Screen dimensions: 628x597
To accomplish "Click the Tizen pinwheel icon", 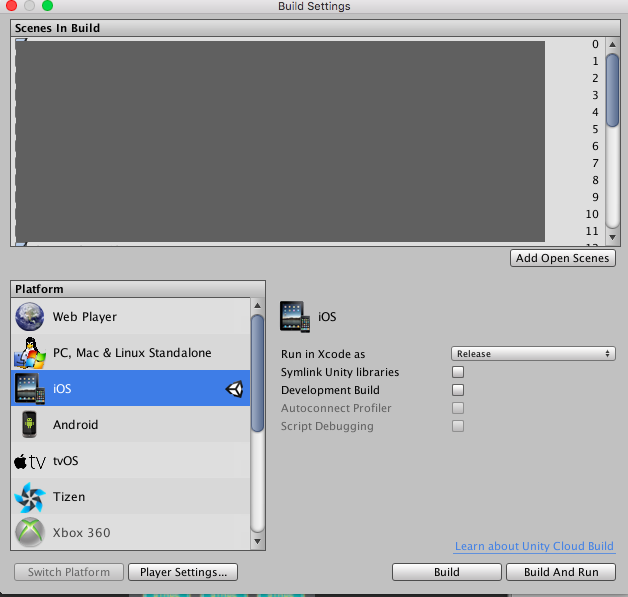I will [29, 497].
